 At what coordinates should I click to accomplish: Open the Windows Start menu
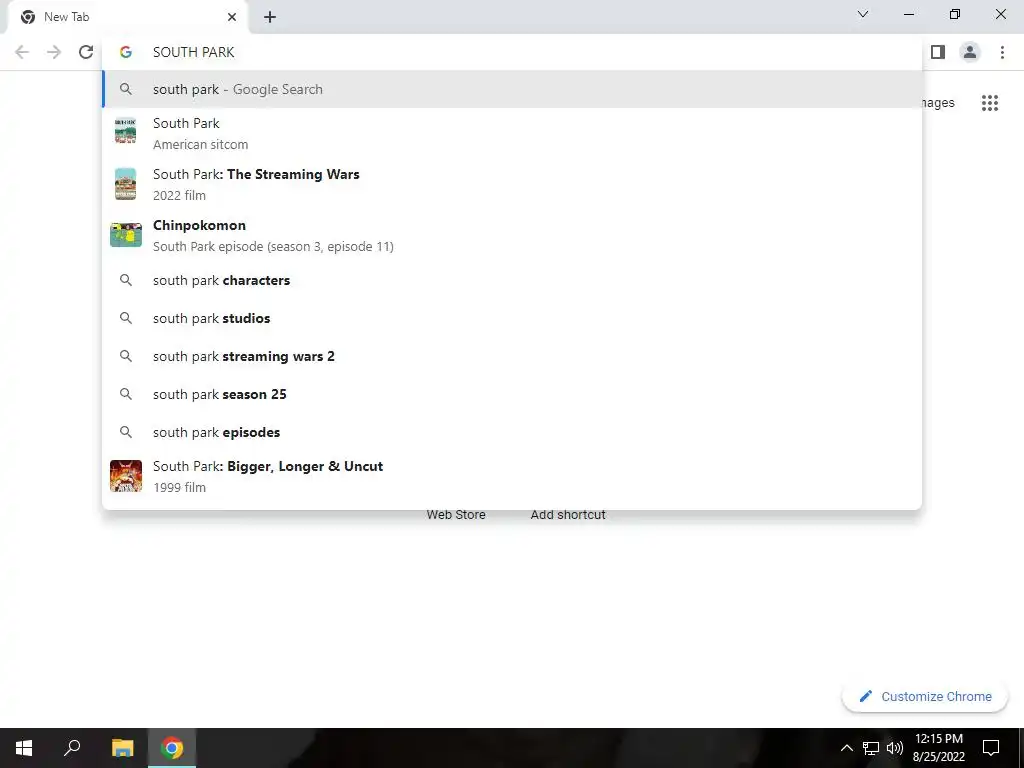pyautogui.click(x=24, y=748)
